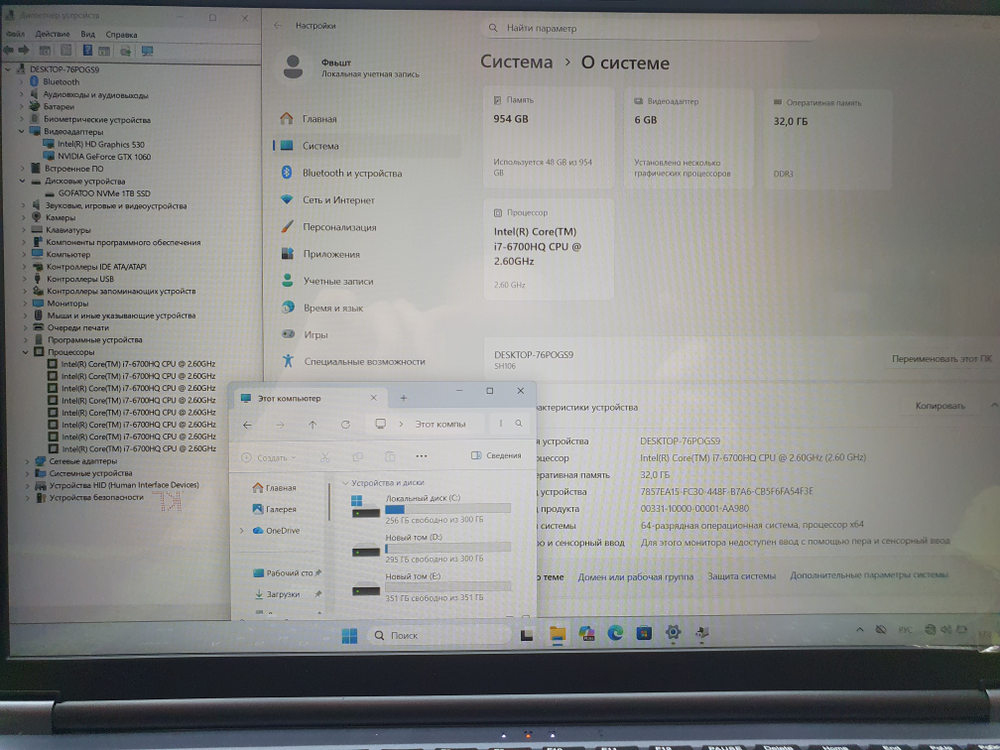Open the Explorer search icon
Viewport: 1000px width, 750px height.
coord(518,423)
